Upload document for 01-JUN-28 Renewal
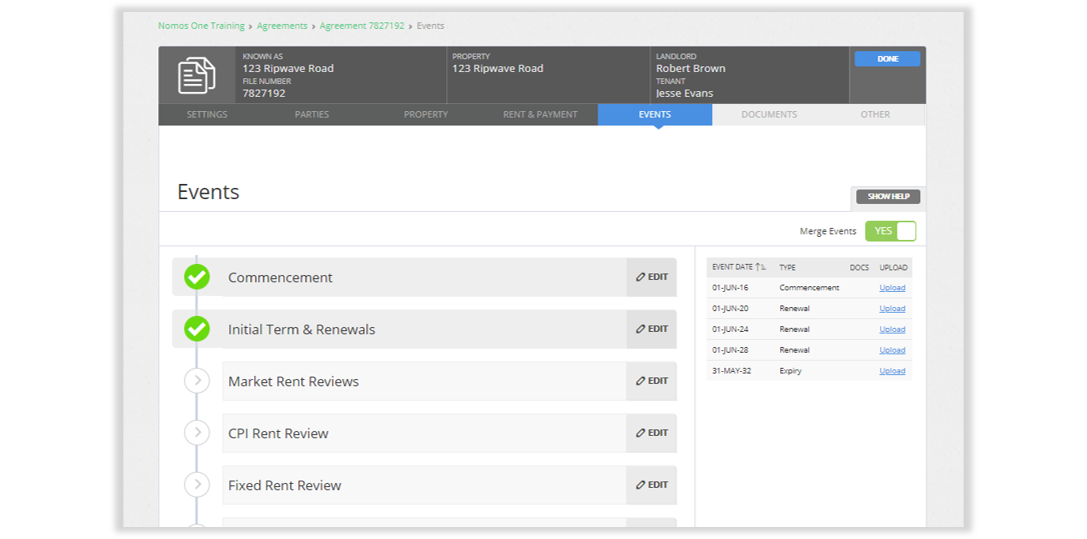The image size is (1087, 539). [x=892, y=350]
